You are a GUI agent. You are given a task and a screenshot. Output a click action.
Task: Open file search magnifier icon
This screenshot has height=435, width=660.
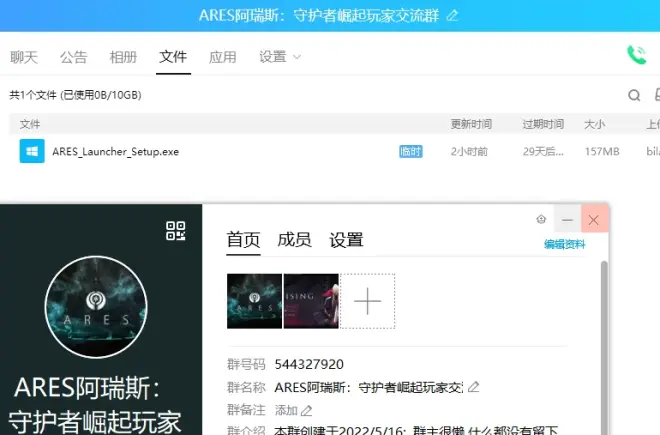[x=633, y=96]
